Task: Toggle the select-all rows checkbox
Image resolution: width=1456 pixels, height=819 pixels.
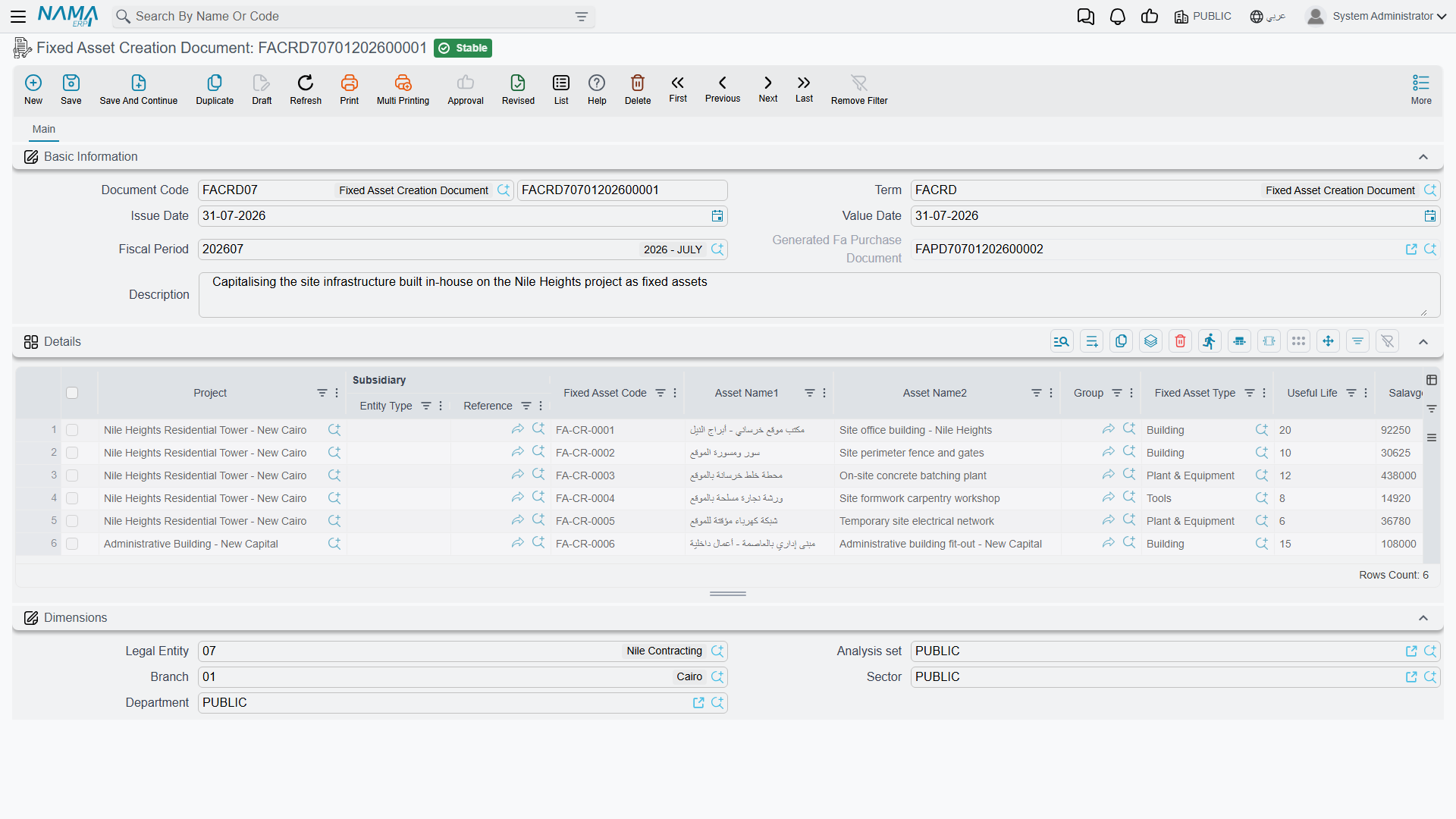Action: click(x=72, y=393)
